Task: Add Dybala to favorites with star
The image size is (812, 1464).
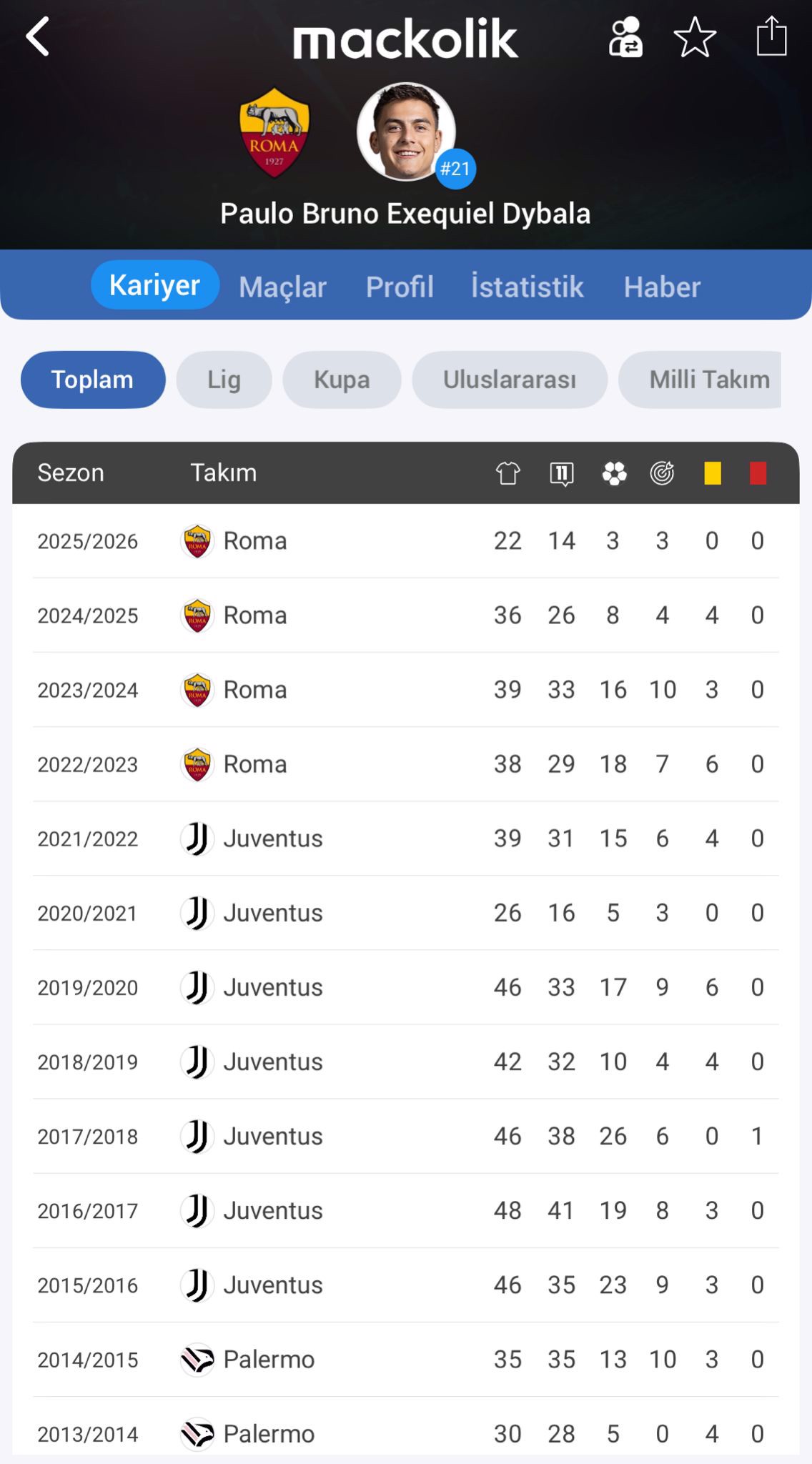Action: click(x=695, y=37)
